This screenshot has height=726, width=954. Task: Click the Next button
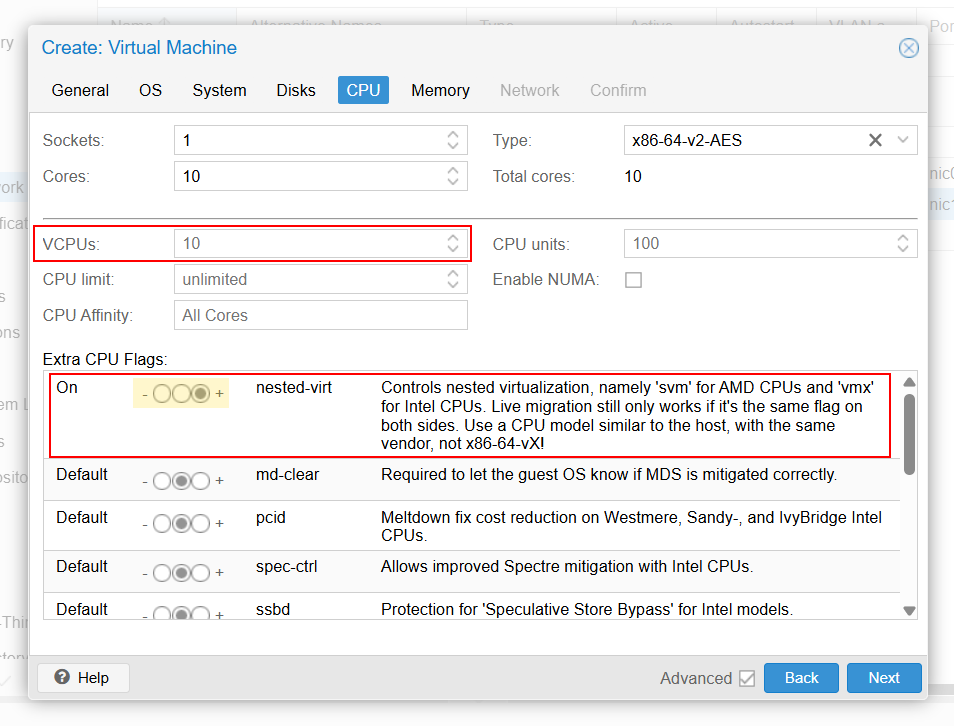[x=884, y=678]
